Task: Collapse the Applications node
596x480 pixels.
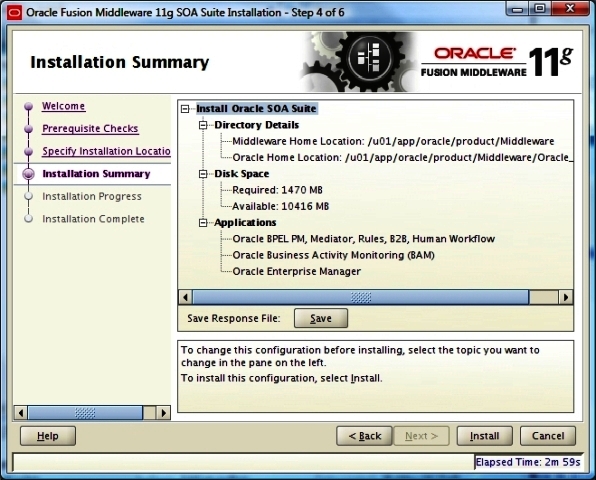Action: point(203,223)
